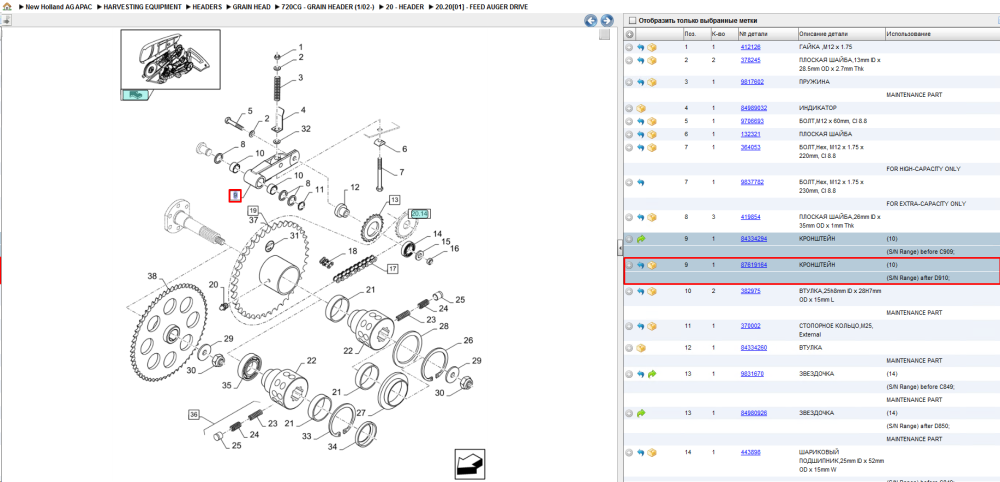
Task: Go to previous diagram with back arrow
Action: click(591, 20)
